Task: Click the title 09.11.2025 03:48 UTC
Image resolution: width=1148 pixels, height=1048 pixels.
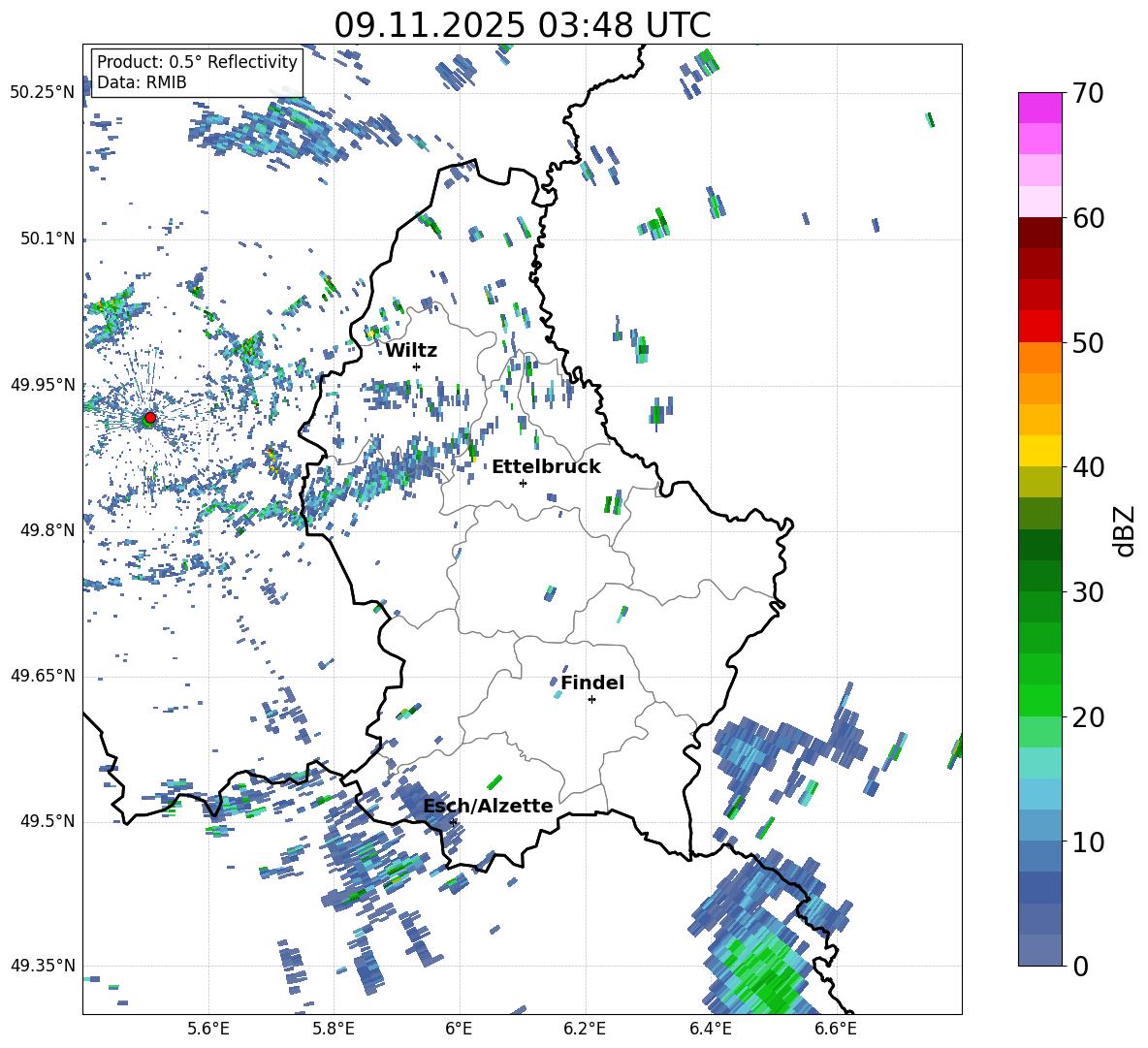Action: click(523, 25)
